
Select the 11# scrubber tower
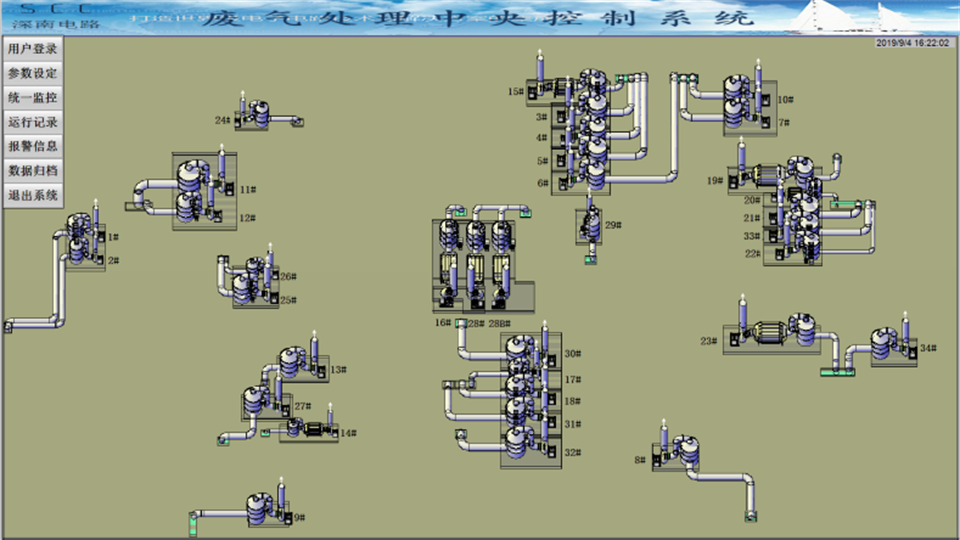[188, 180]
